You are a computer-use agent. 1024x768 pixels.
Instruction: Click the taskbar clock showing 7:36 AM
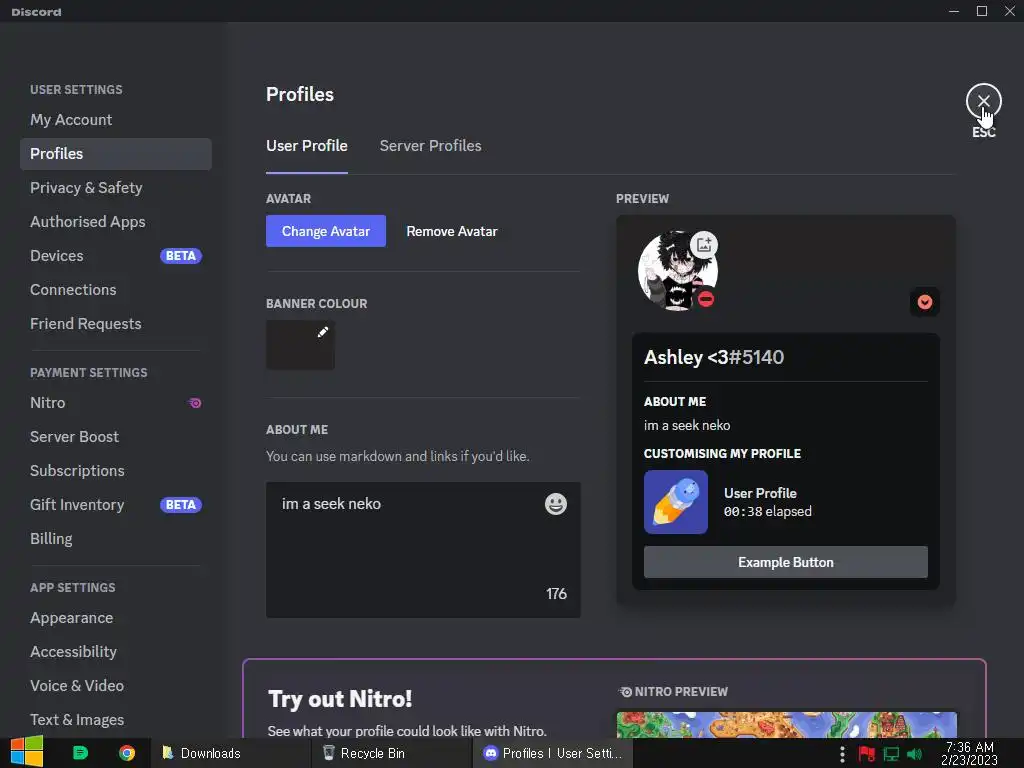[x=969, y=754]
